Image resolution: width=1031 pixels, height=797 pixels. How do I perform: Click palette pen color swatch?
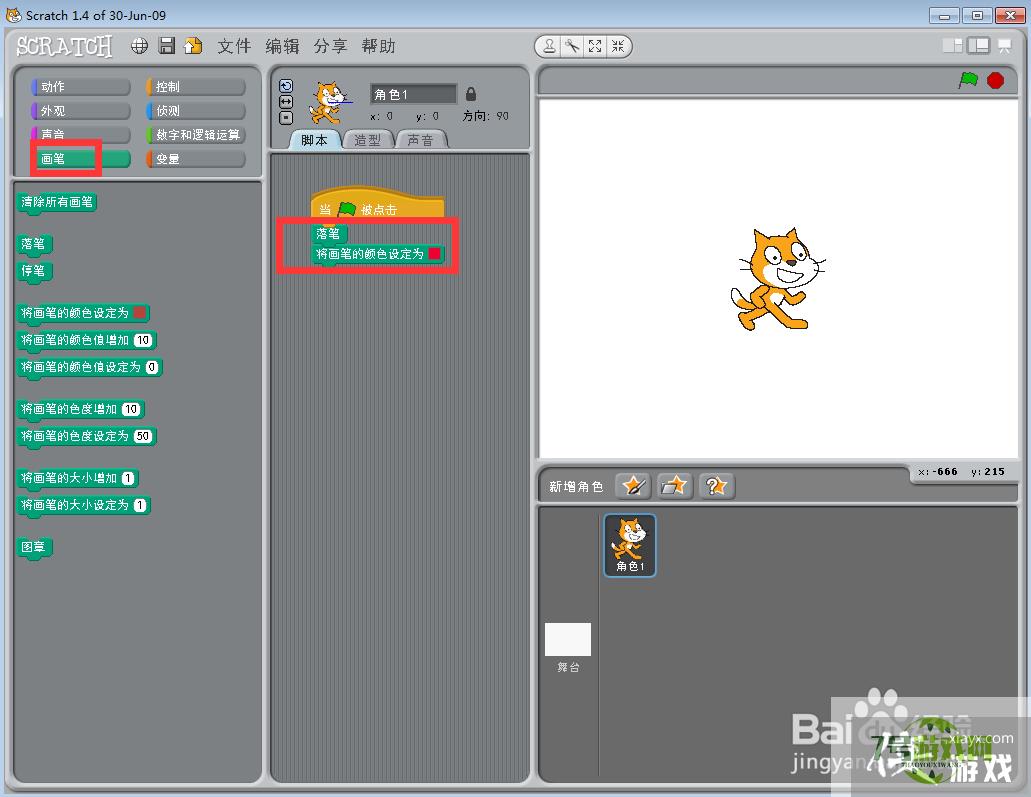tap(139, 312)
